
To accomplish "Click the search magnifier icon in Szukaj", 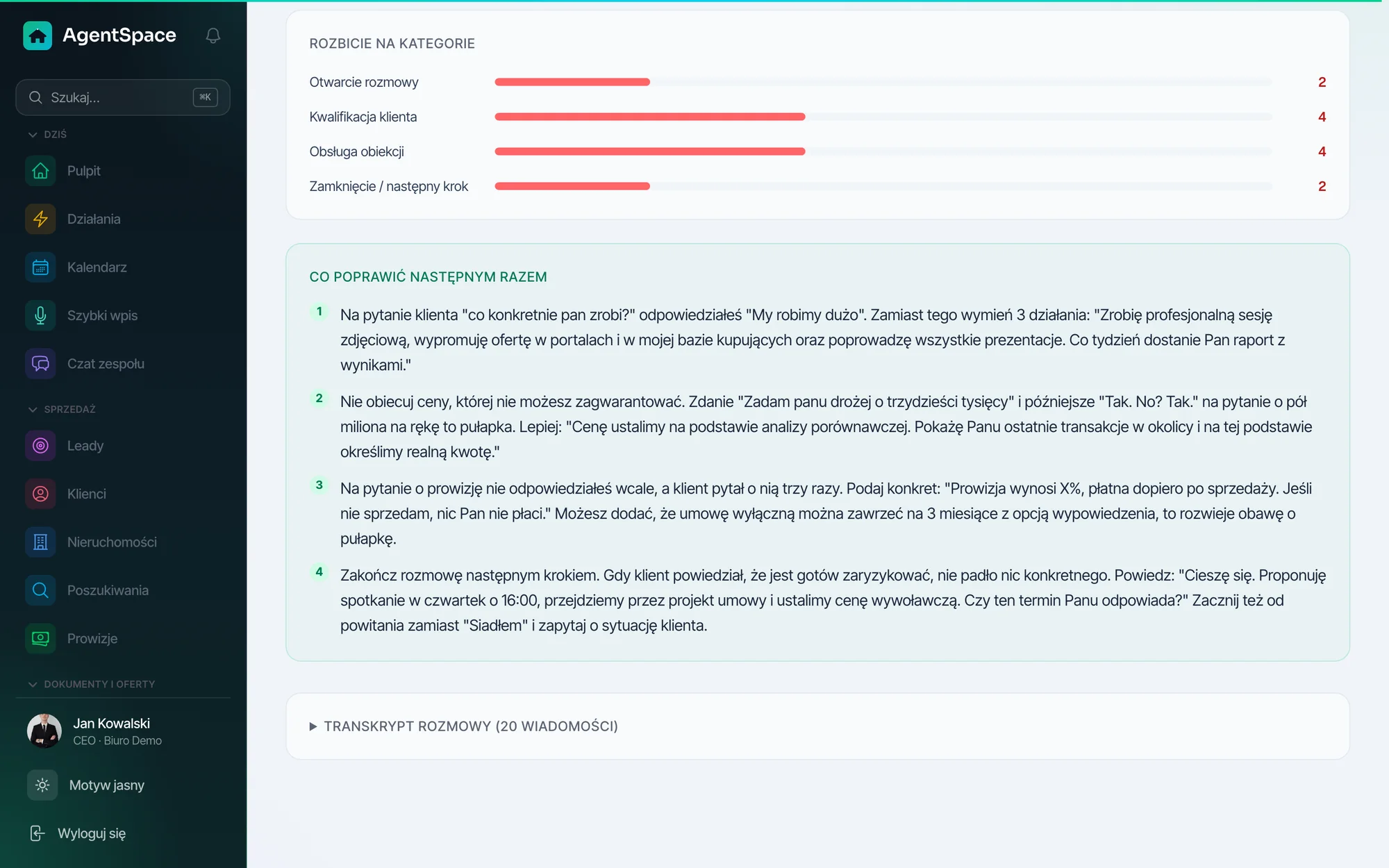I will click(x=35, y=97).
